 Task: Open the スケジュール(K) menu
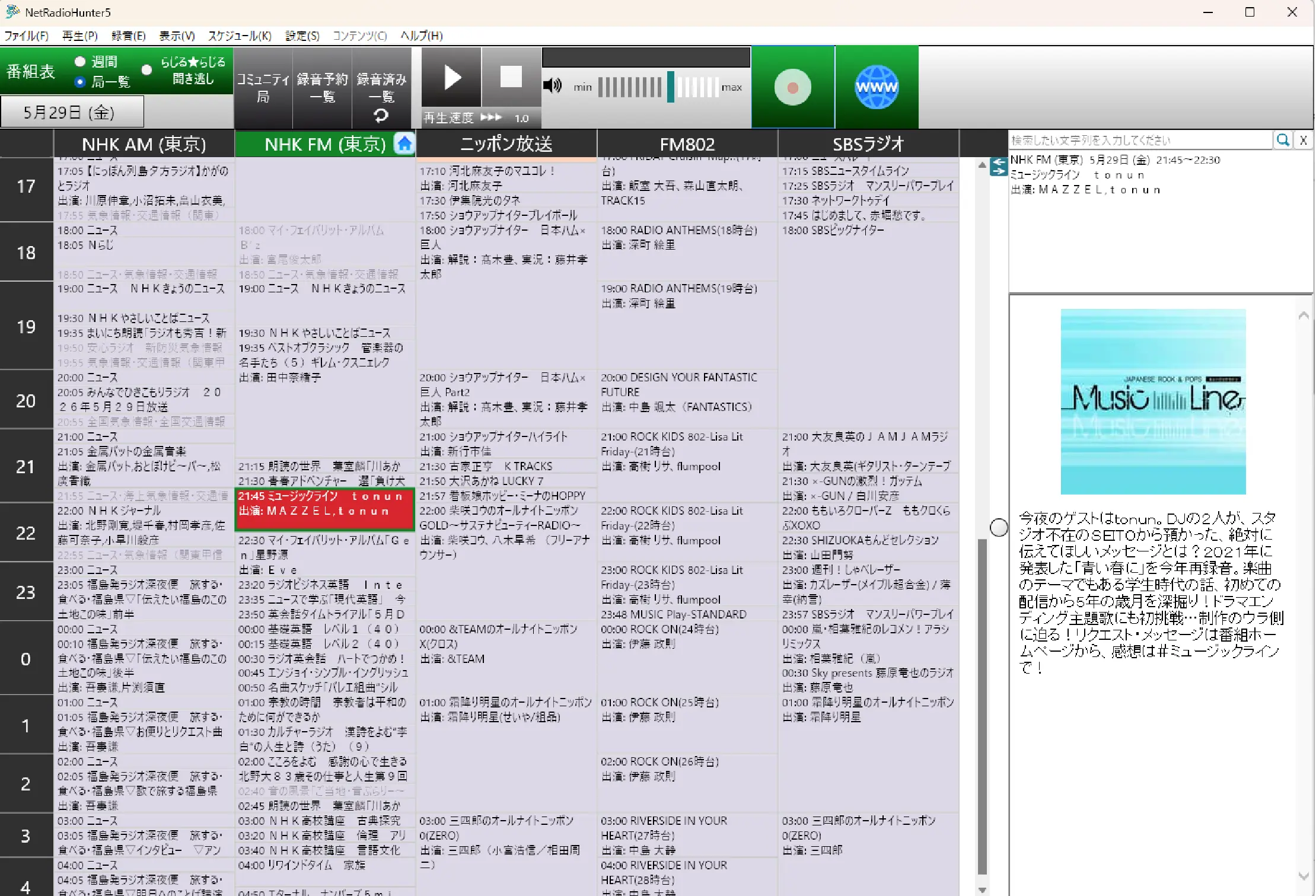tap(240, 36)
